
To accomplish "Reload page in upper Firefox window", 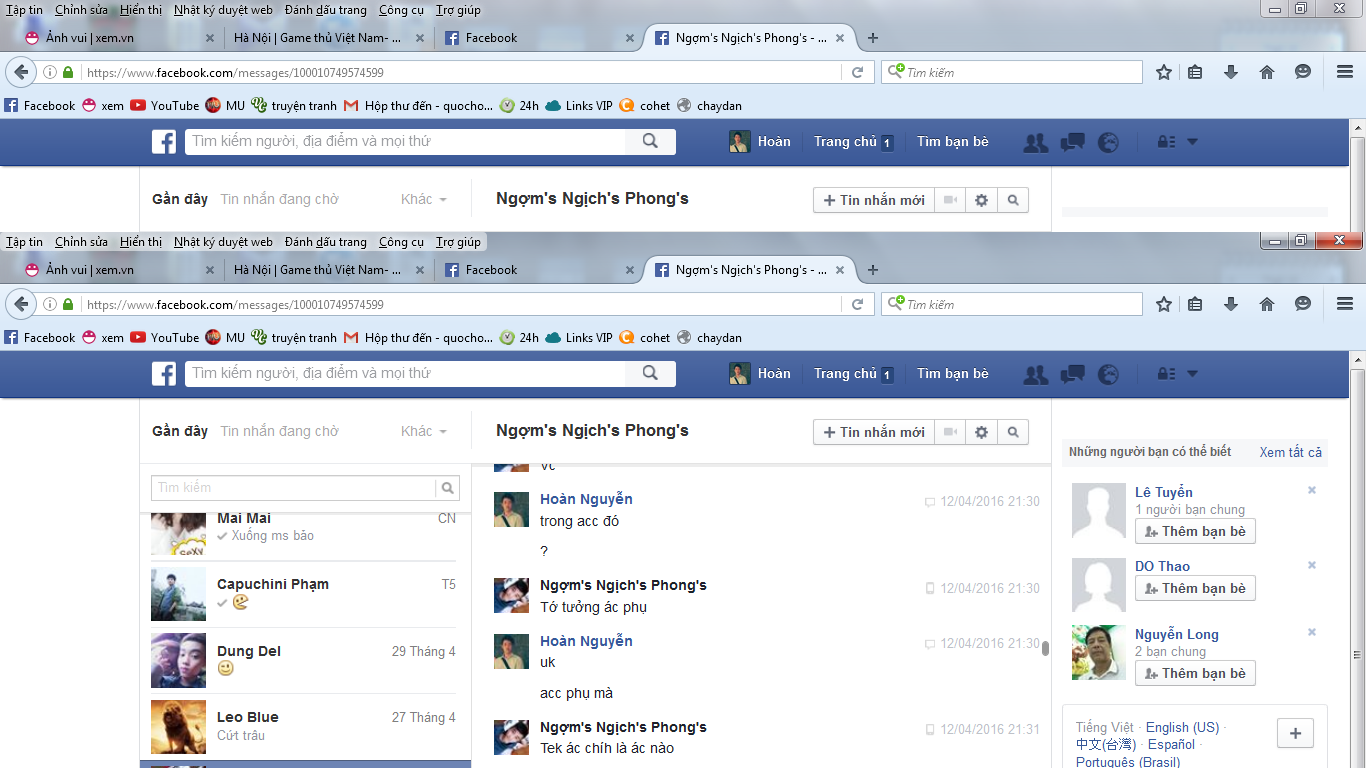I will pos(857,72).
